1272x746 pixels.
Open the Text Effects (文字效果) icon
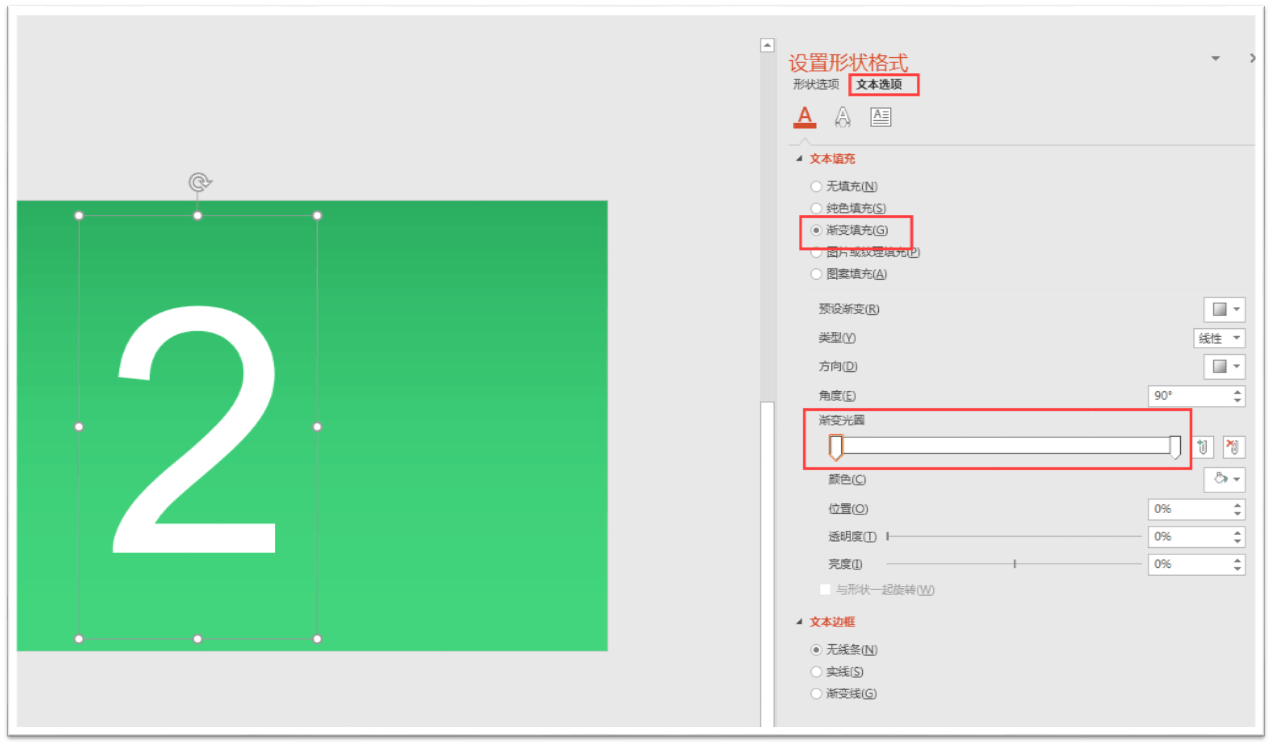click(843, 117)
